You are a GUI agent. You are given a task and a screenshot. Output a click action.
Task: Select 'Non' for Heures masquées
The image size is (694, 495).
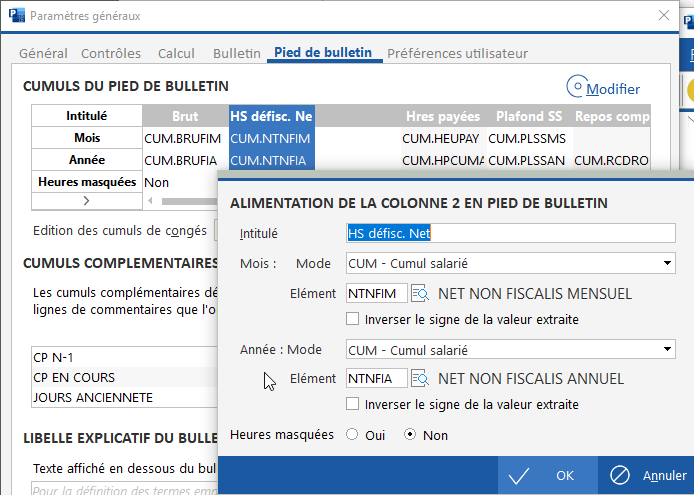(x=410, y=435)
